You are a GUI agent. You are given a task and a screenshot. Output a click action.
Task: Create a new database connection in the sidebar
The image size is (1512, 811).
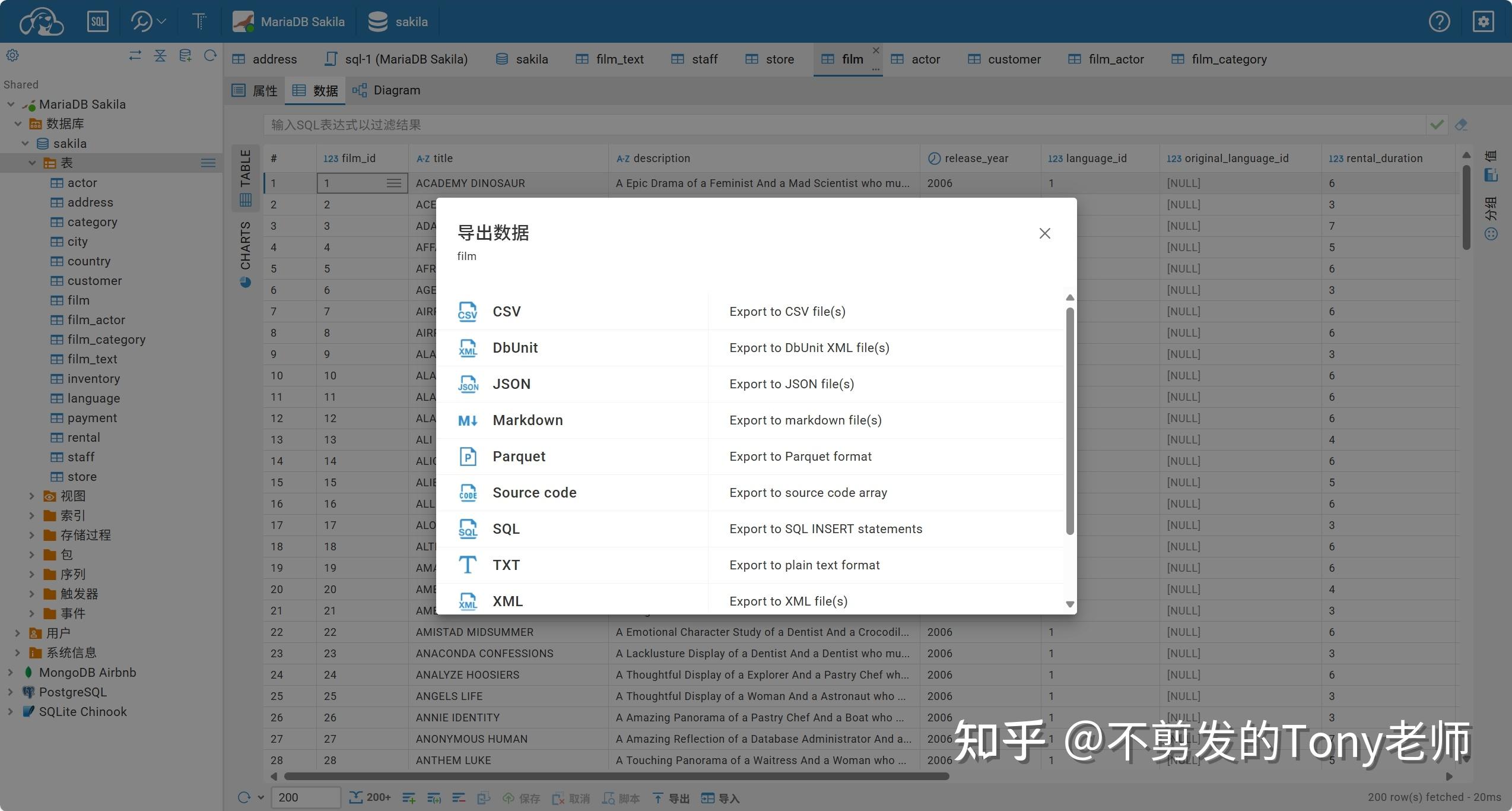tap(185, 55)
